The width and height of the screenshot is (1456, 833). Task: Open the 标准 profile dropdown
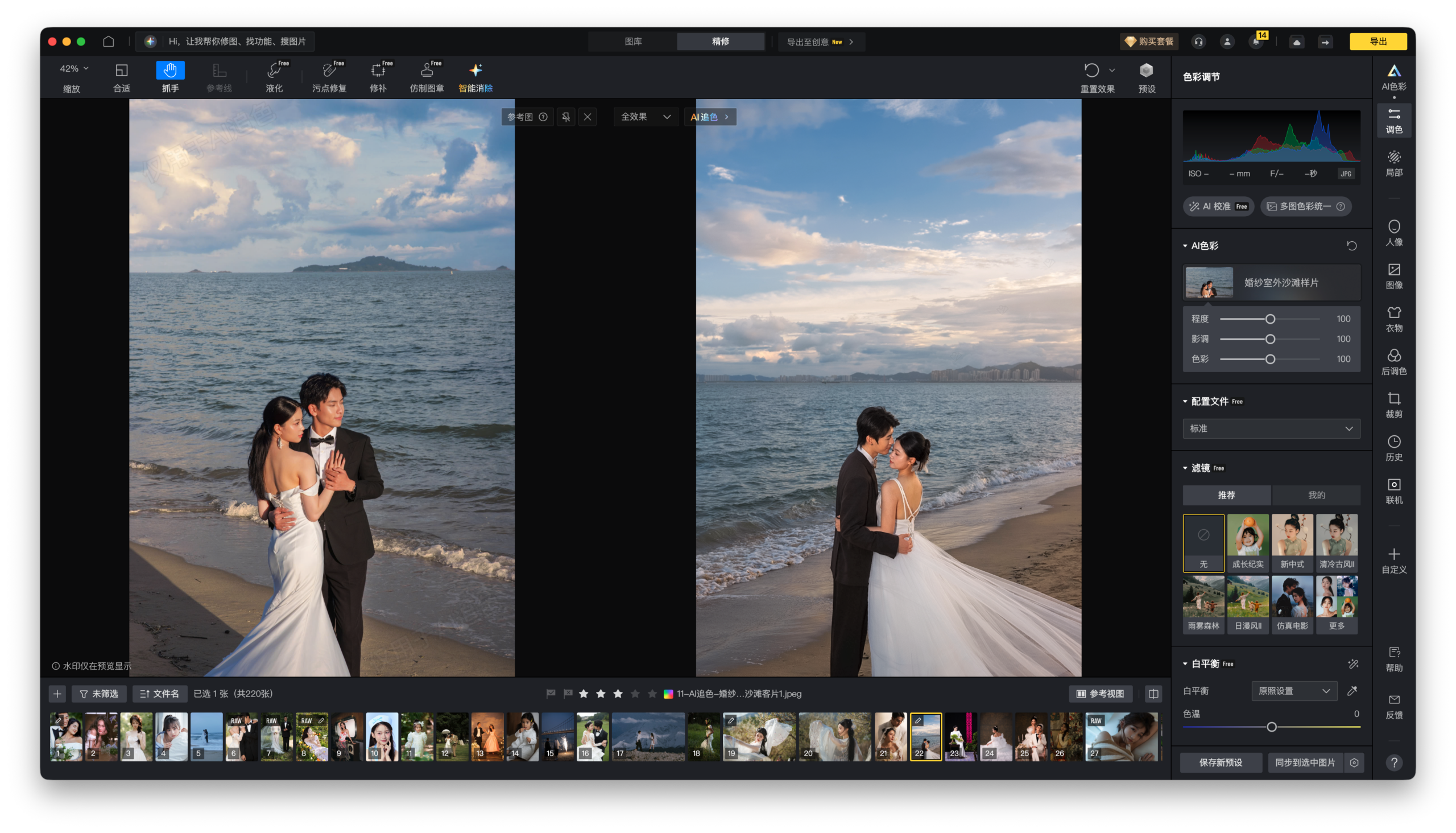[x=1271, y=428]
